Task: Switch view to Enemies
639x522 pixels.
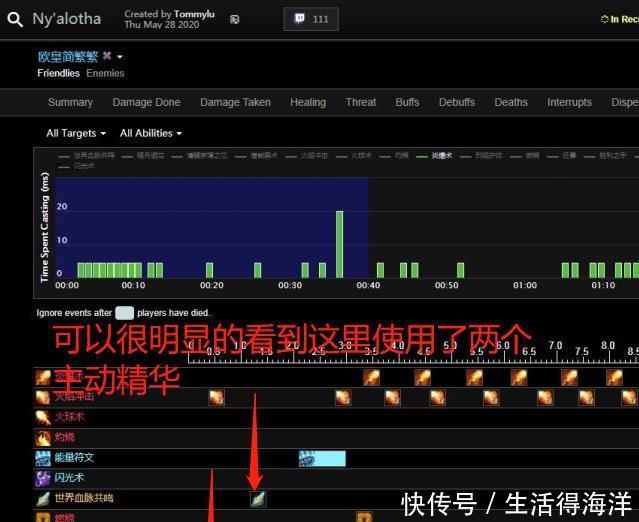Action: coord(105,73)
